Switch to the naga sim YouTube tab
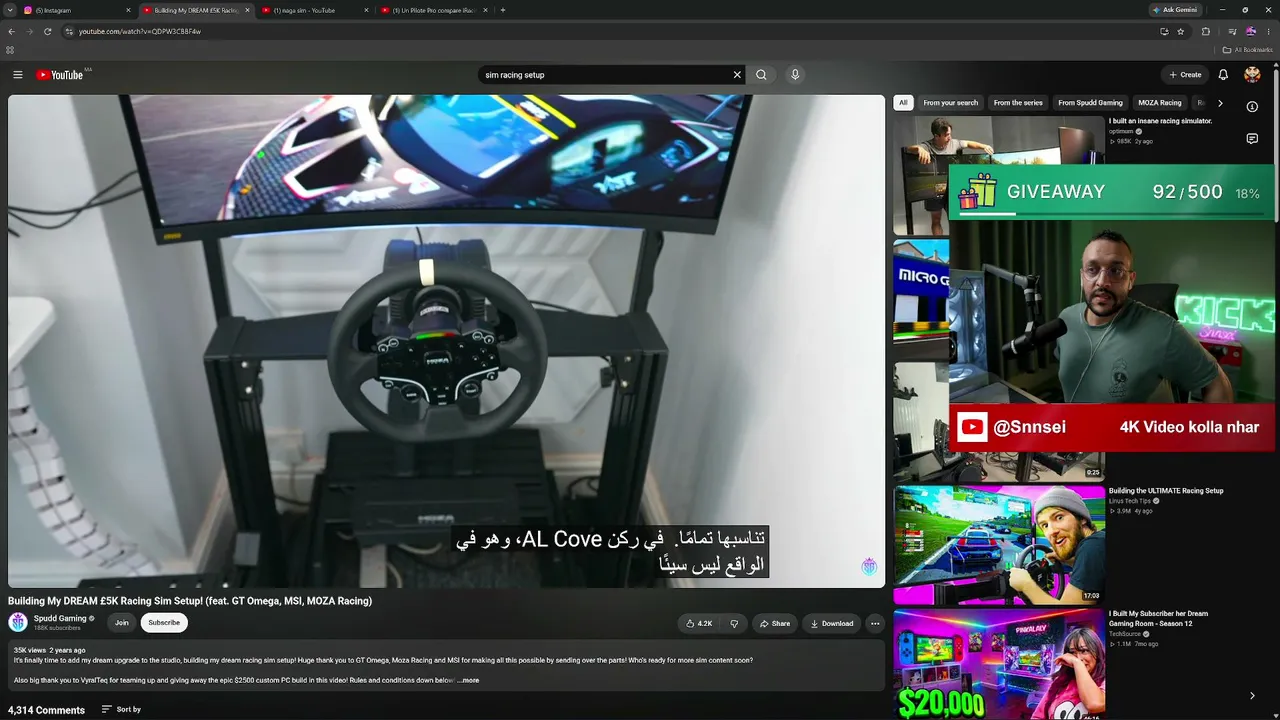The image size is (1280, 720). point(313,10)
